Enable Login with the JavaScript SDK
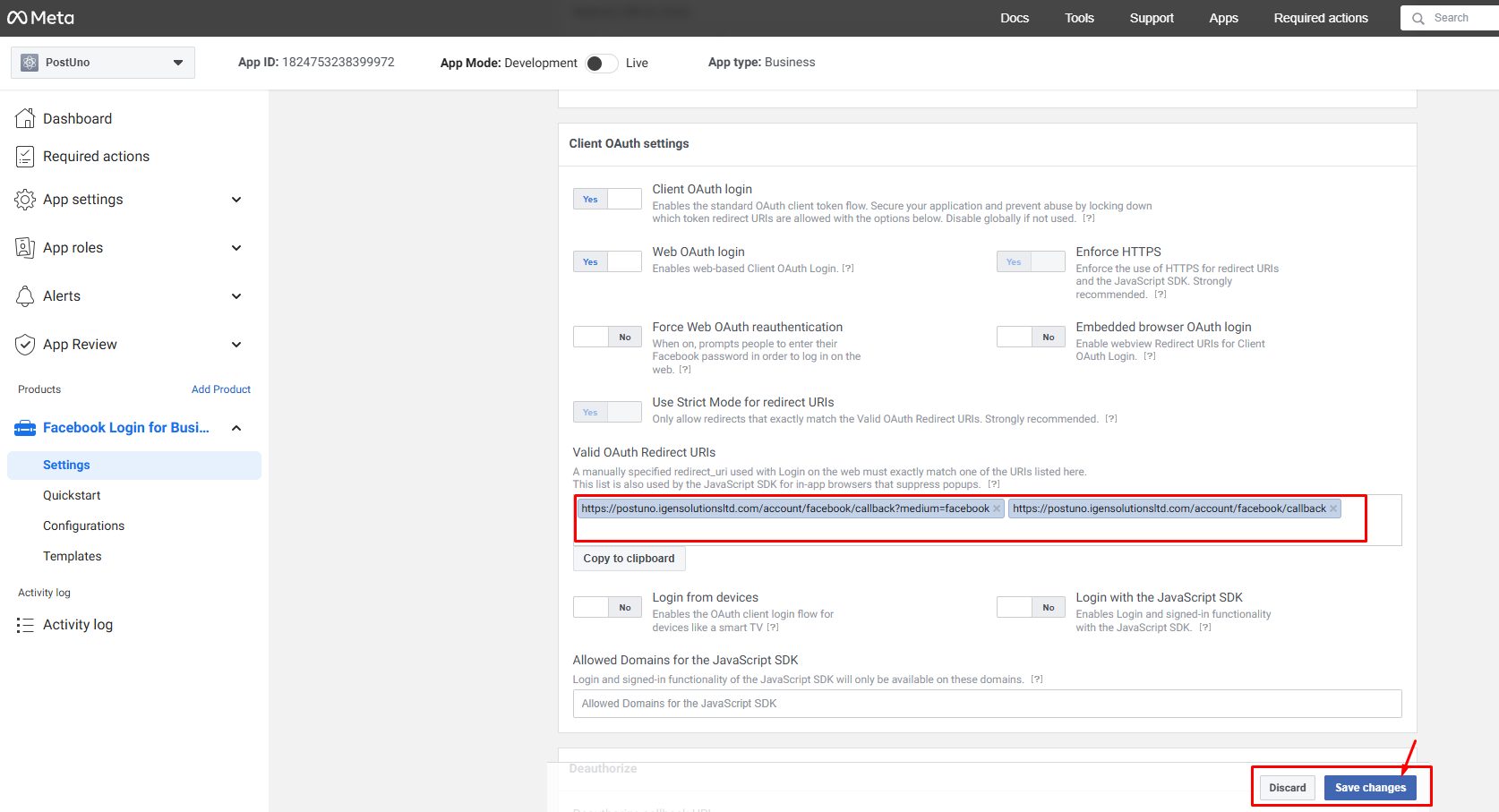Image resolution: width=1499 pixels, height=812 pixels. pos(1031,608)
